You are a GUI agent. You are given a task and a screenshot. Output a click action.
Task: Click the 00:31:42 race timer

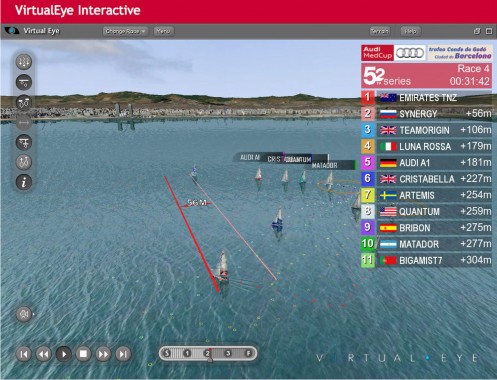tap(469, 81)
